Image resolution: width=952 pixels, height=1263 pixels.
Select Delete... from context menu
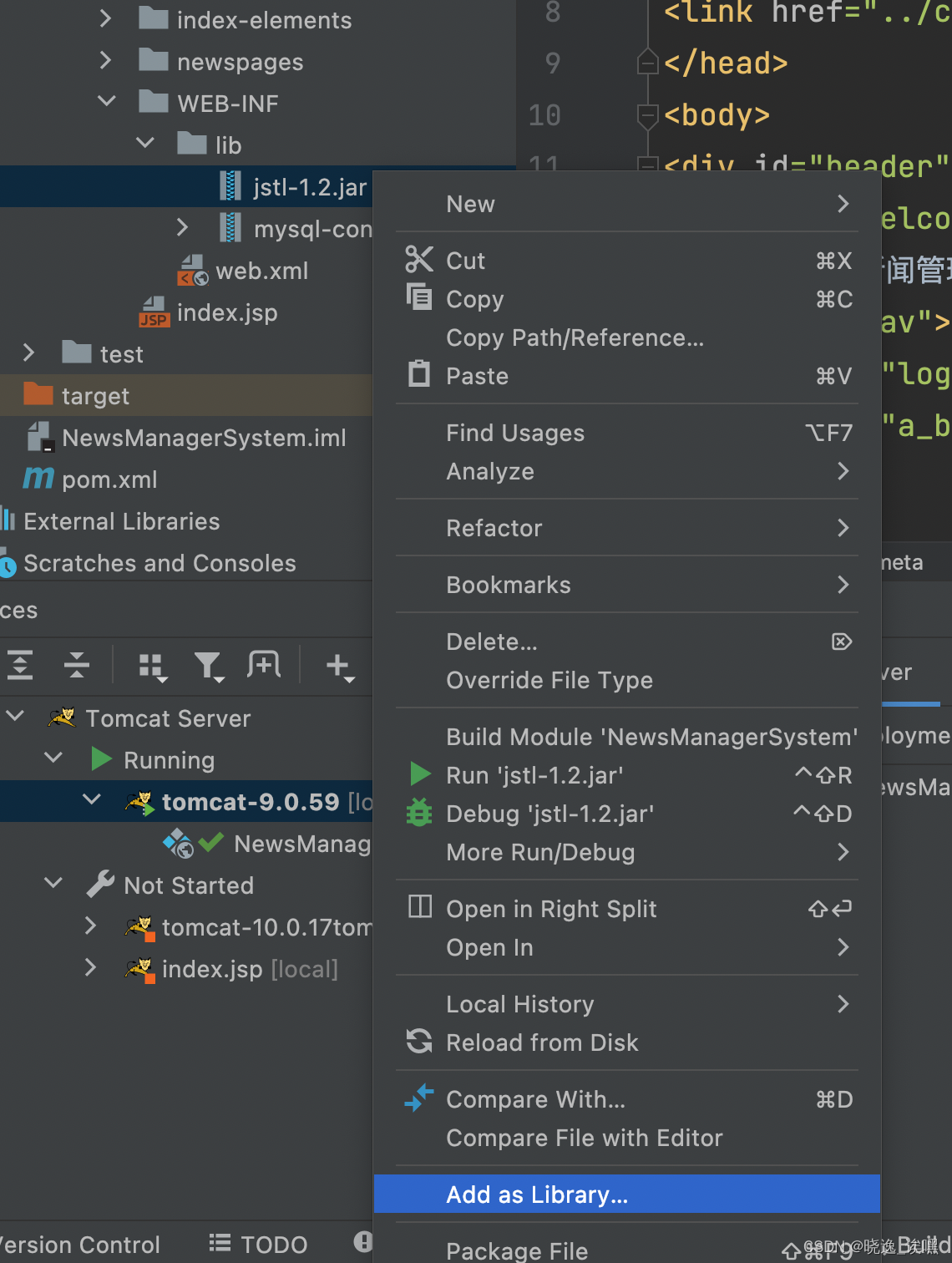tap(626, 642)
